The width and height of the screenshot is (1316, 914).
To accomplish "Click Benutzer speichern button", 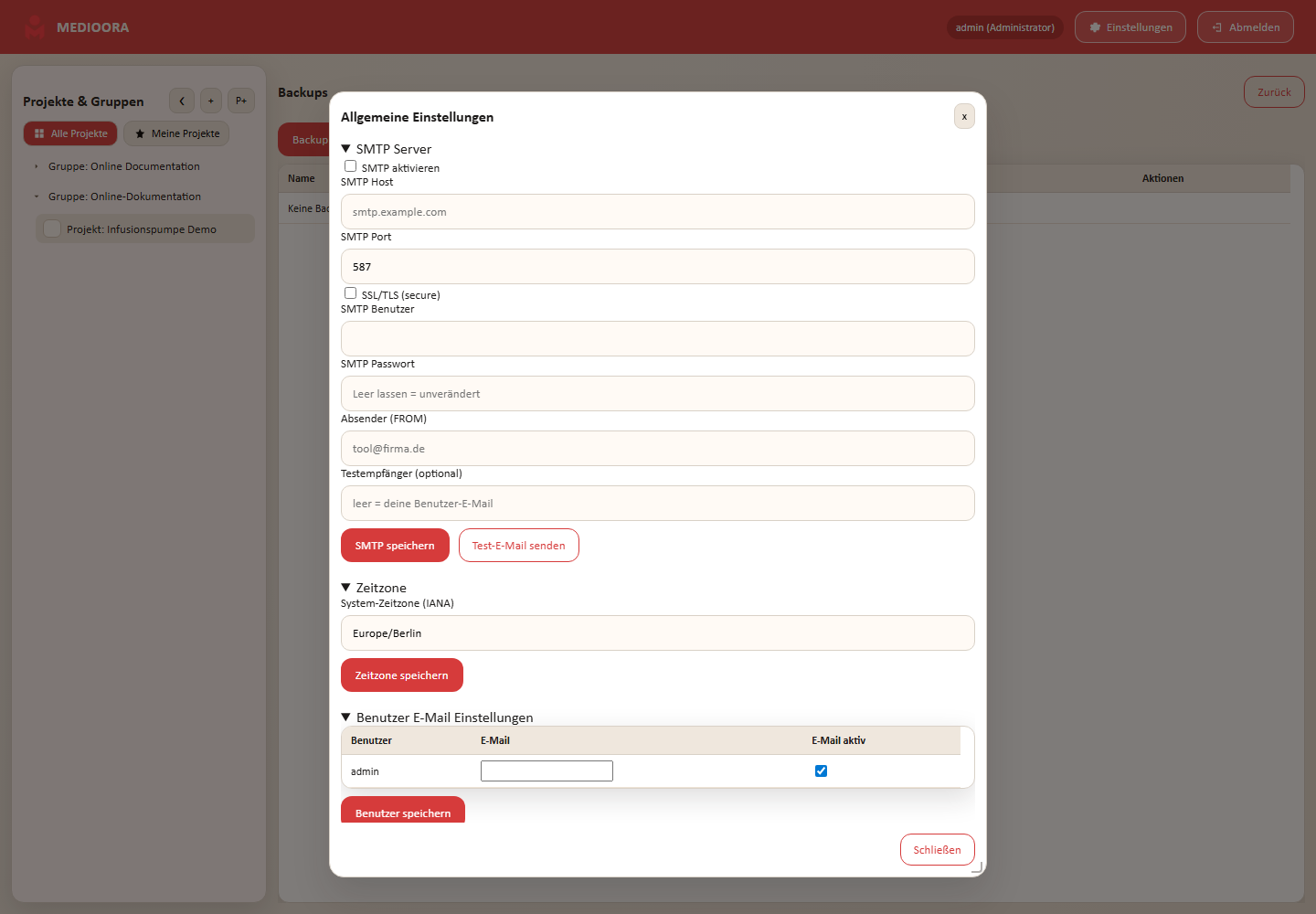I will [403, 810].
